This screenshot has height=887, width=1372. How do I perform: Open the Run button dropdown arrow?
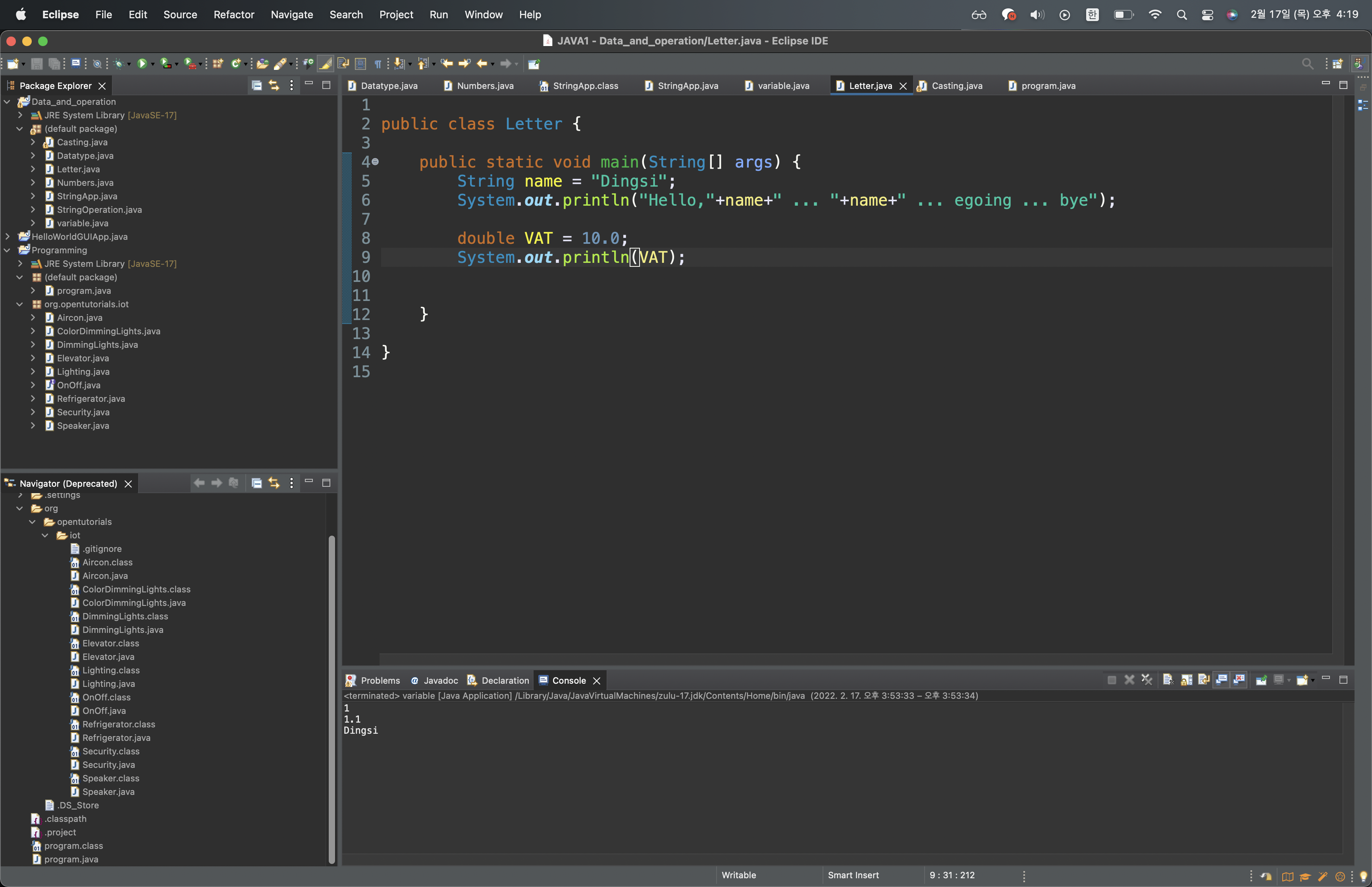click(153, 64)
